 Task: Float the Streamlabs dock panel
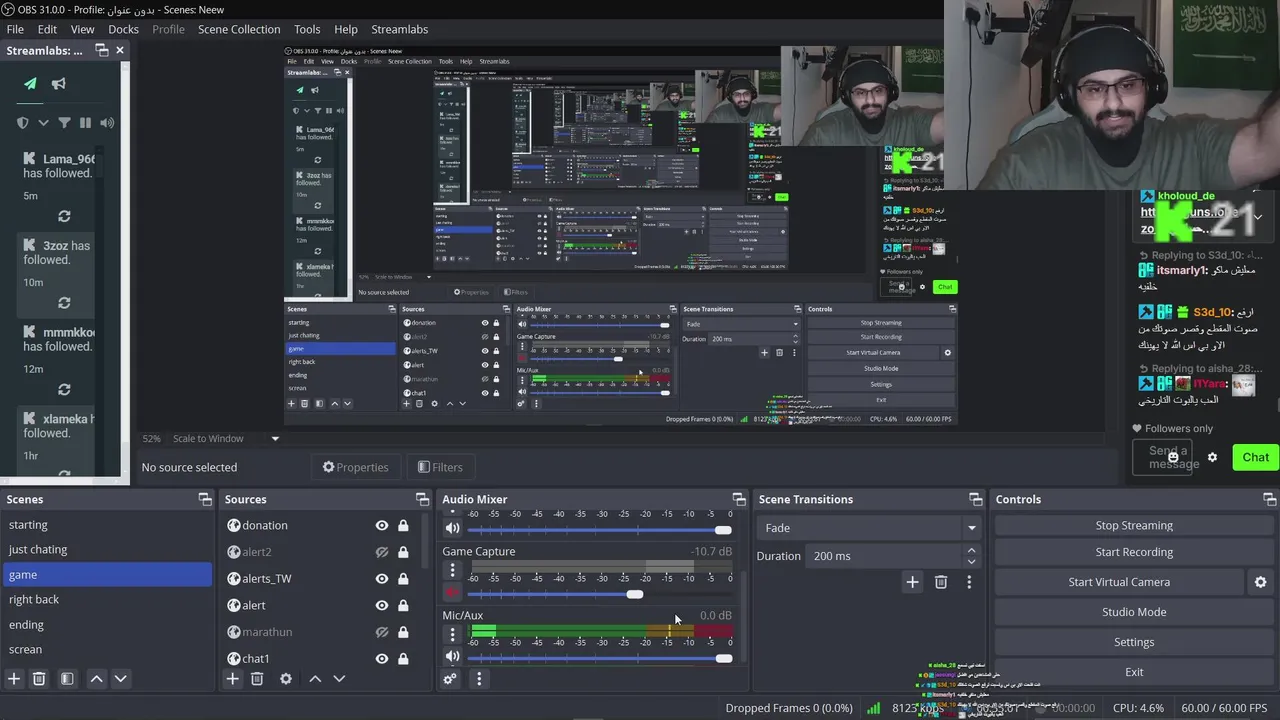pos(101,51)
